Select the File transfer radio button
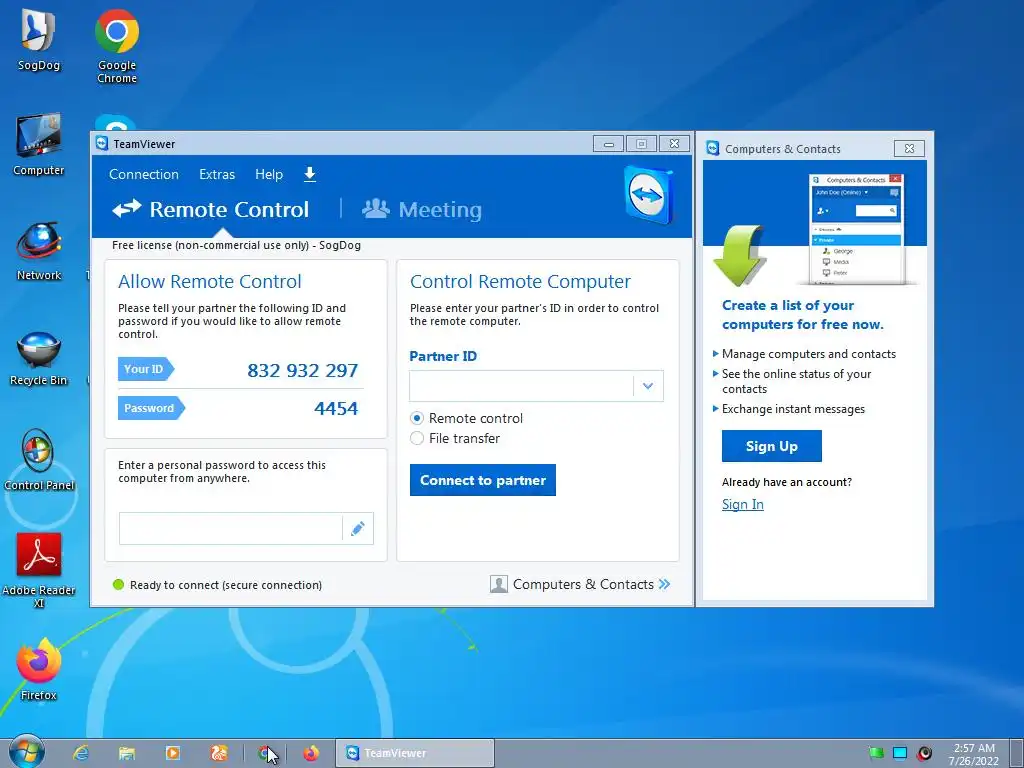 click(x=417, y=438)
